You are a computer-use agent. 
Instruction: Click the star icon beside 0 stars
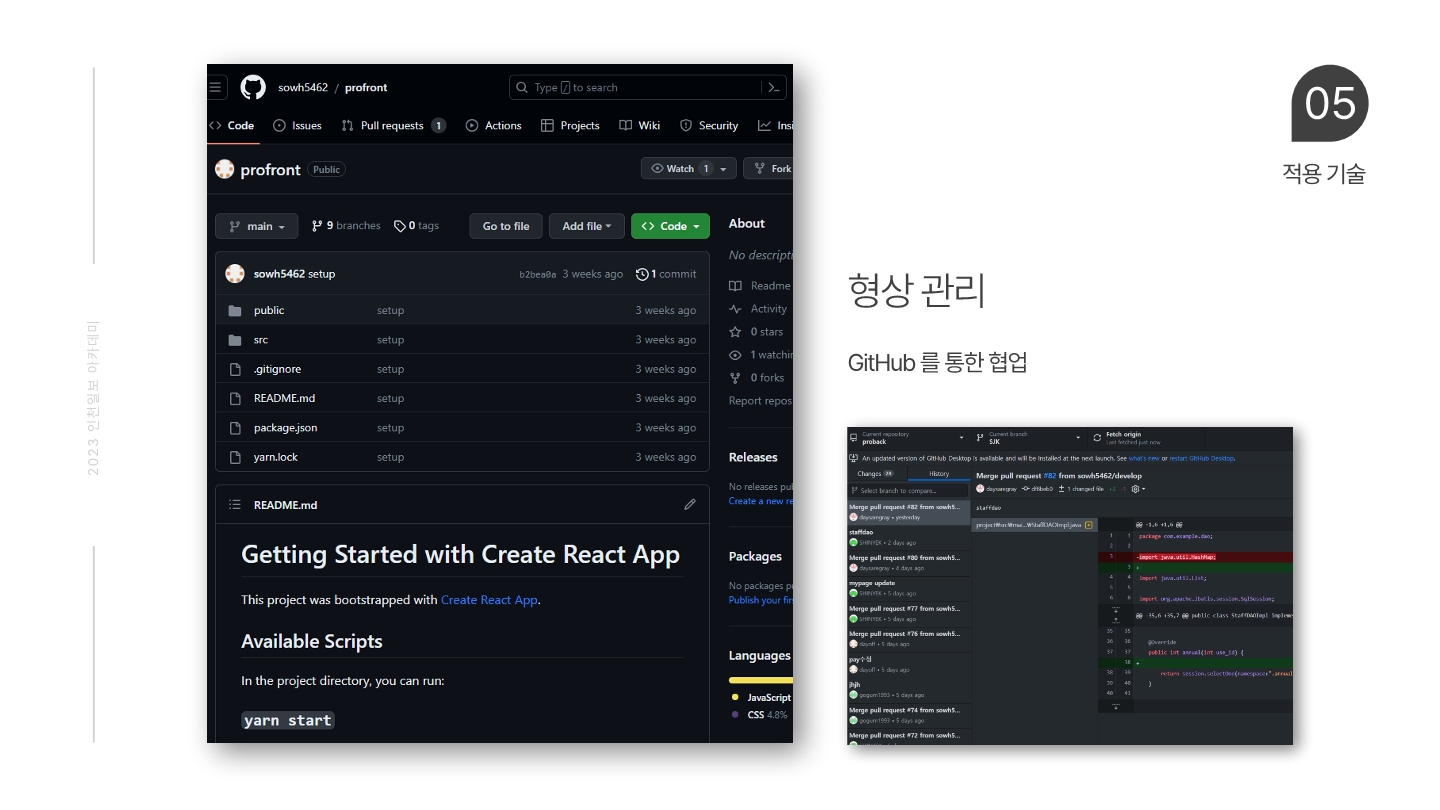click(736, 332)
